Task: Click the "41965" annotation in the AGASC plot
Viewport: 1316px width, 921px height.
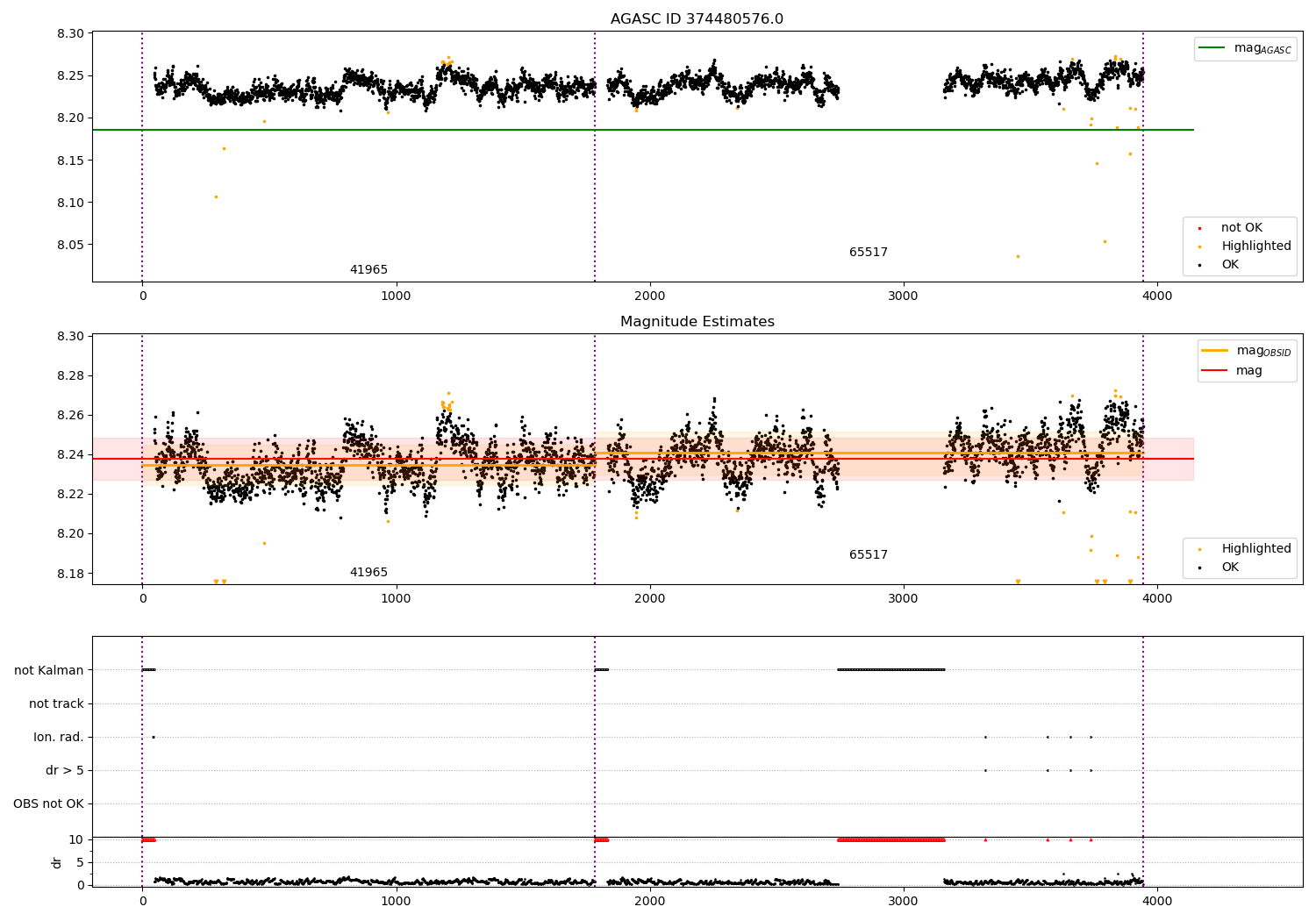Action: click(368, 270)
